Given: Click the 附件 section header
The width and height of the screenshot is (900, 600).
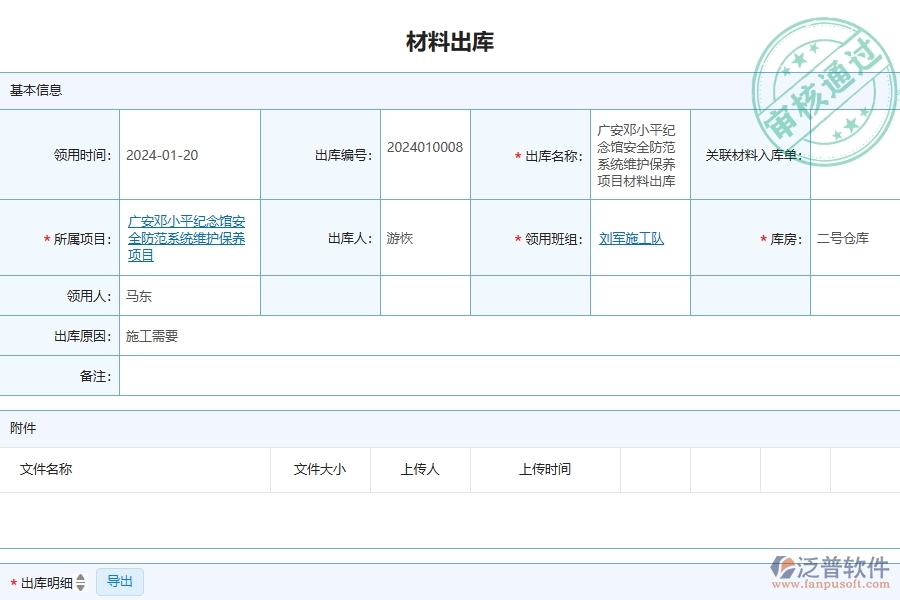Looking at the screenshot, I should coord(22,428).
